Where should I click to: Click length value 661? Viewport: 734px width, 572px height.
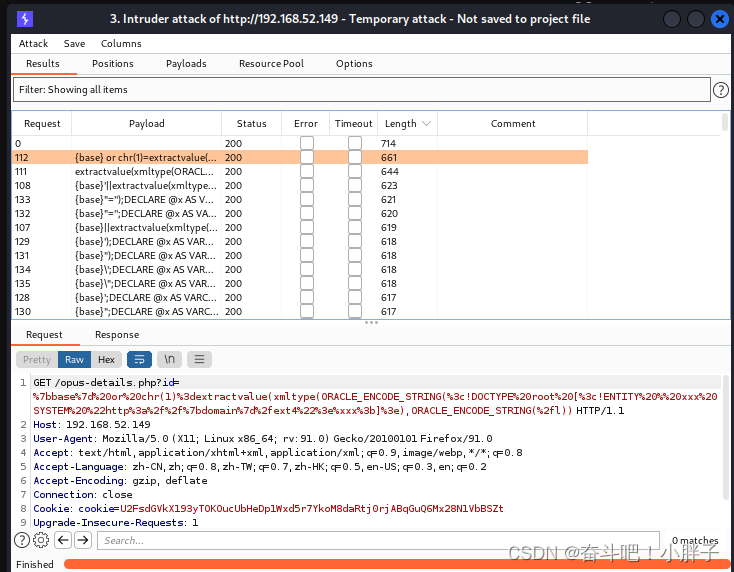(389, 158)
